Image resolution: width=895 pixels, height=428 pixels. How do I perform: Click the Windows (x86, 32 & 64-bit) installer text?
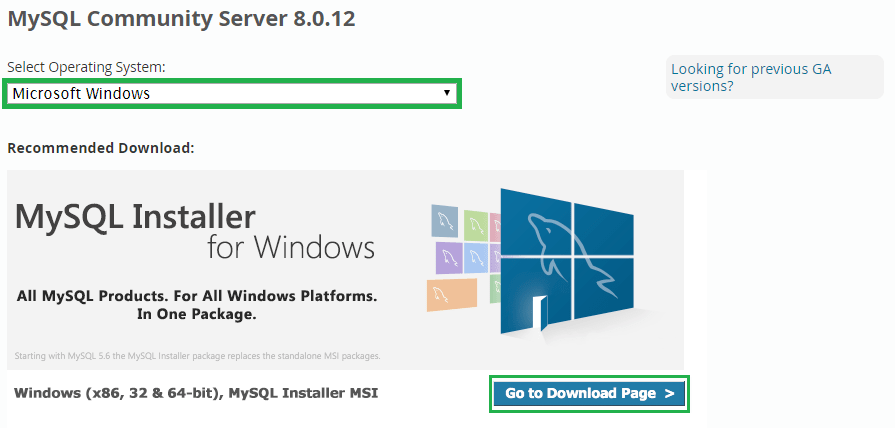click(196, 393)
